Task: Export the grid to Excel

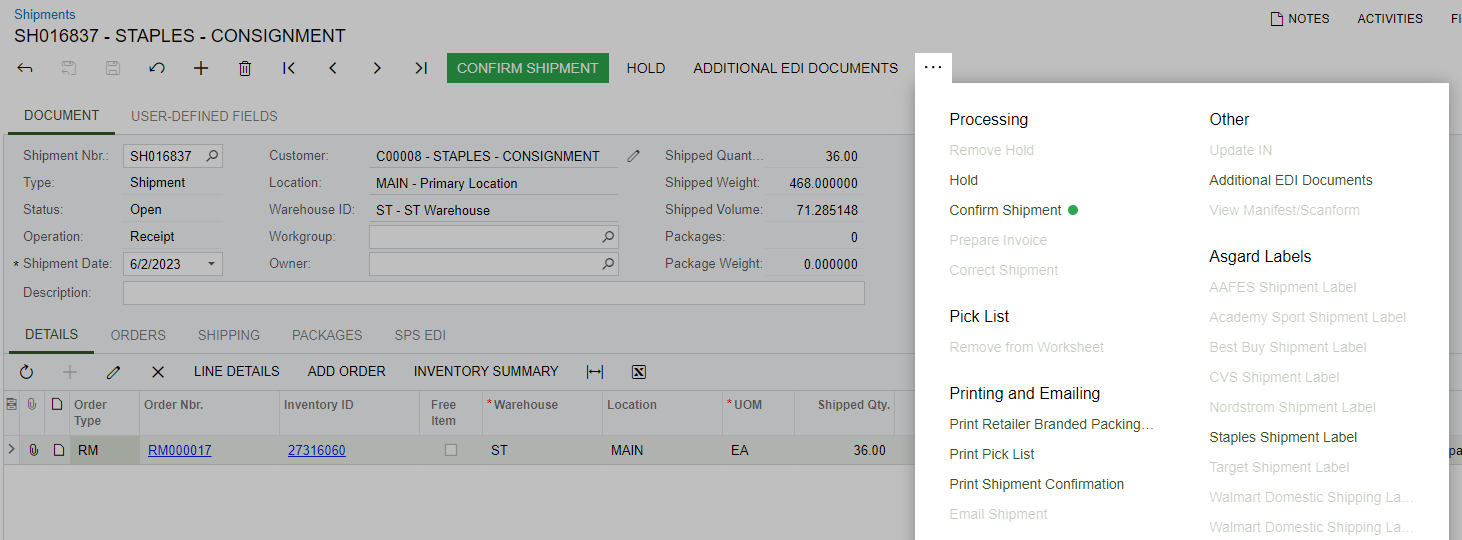Action: pyautogui.click(x=639, y=372)
